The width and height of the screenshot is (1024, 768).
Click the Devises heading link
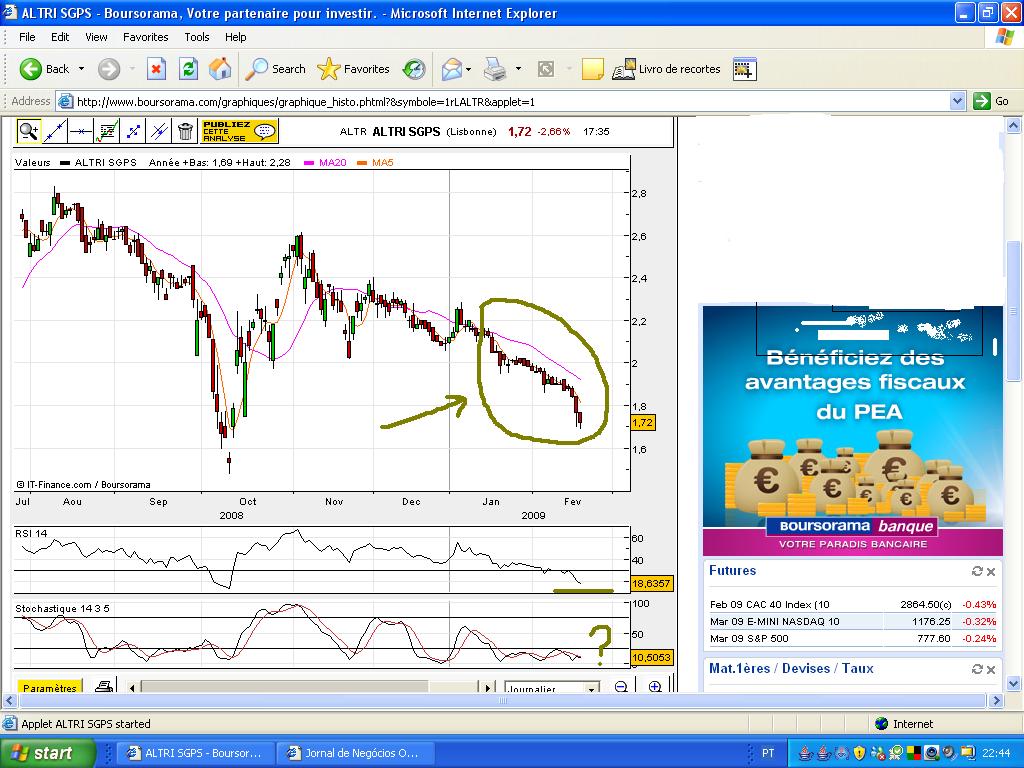coord(806,668)
